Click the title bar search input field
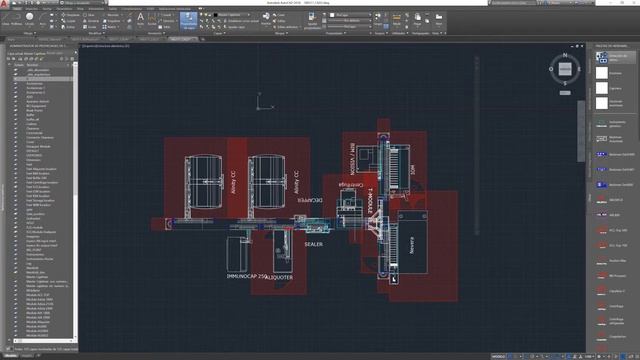This screenshot has width=640, height=360. click(x=513, y=3)
